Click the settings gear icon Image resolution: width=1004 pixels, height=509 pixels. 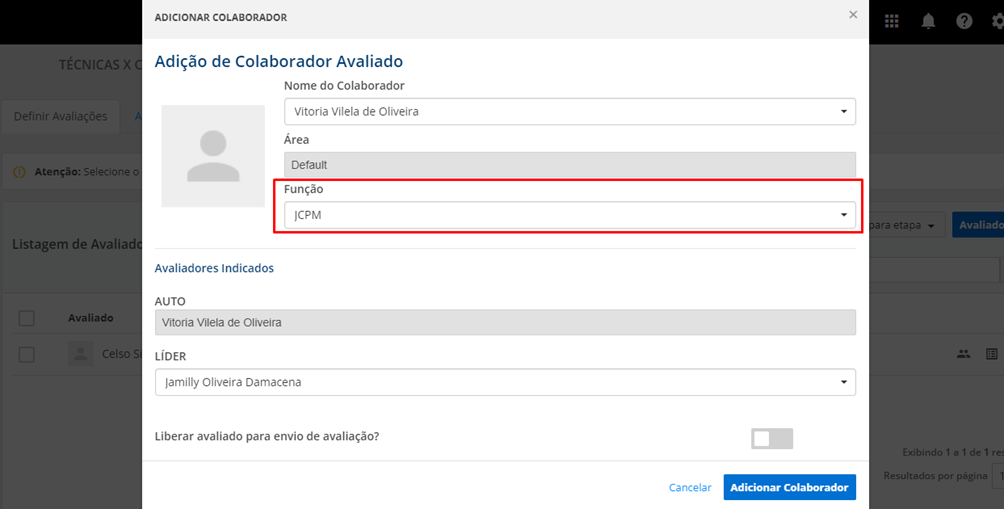pos(997,21)
